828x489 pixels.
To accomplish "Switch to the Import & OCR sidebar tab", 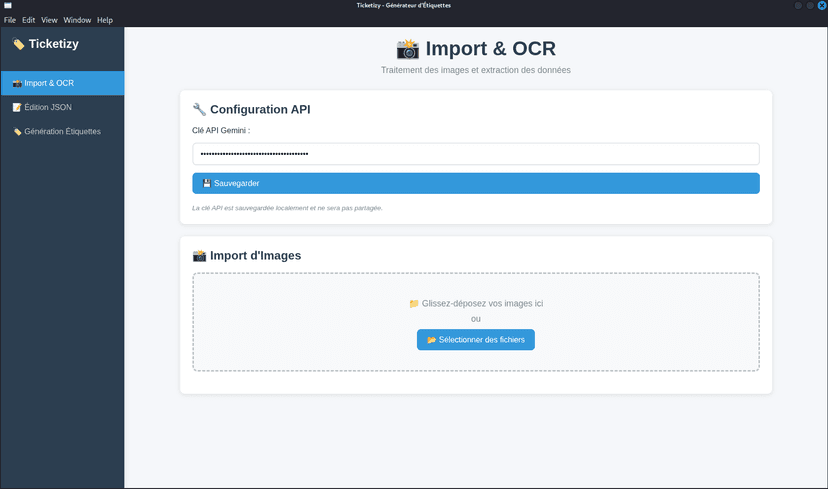I will coord(62,83).
